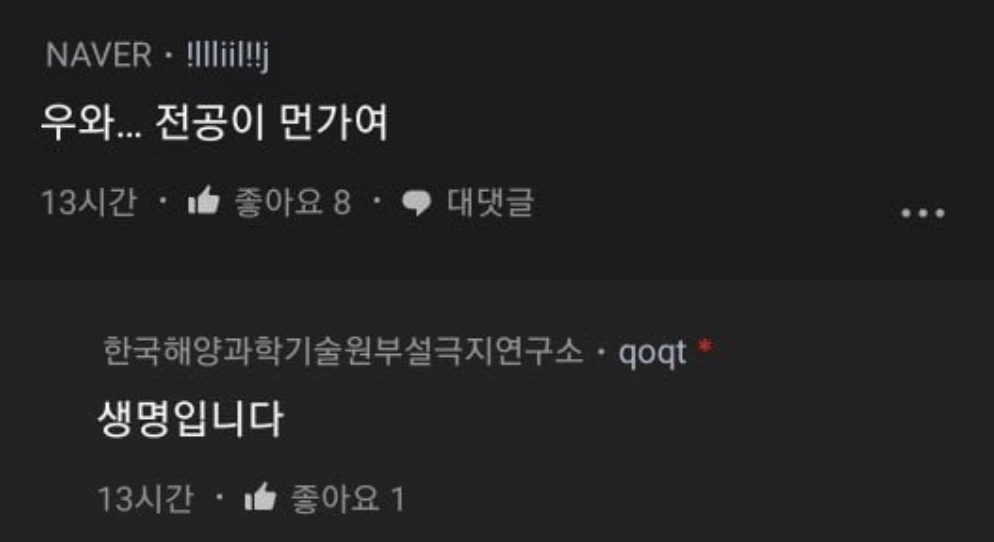The width and height of the screenshot is (994, 542).
Task: Select the NAVER company label
Action: point(99,55)
